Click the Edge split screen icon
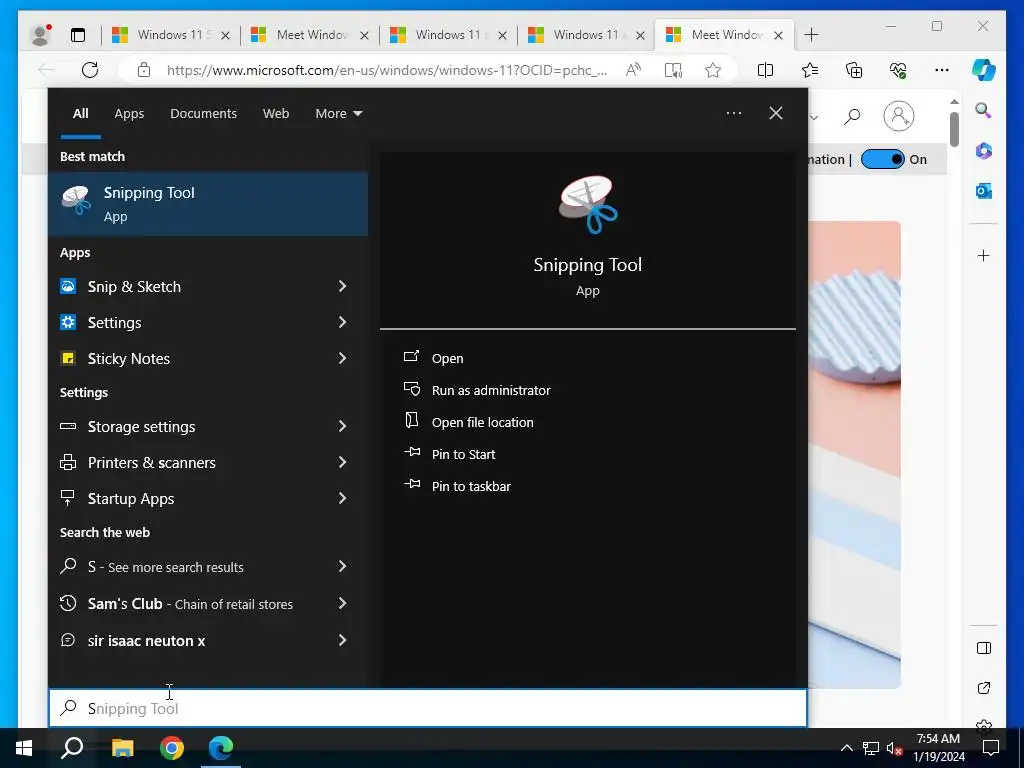This screenshot has width=1024, height=768. pos(765,70)
